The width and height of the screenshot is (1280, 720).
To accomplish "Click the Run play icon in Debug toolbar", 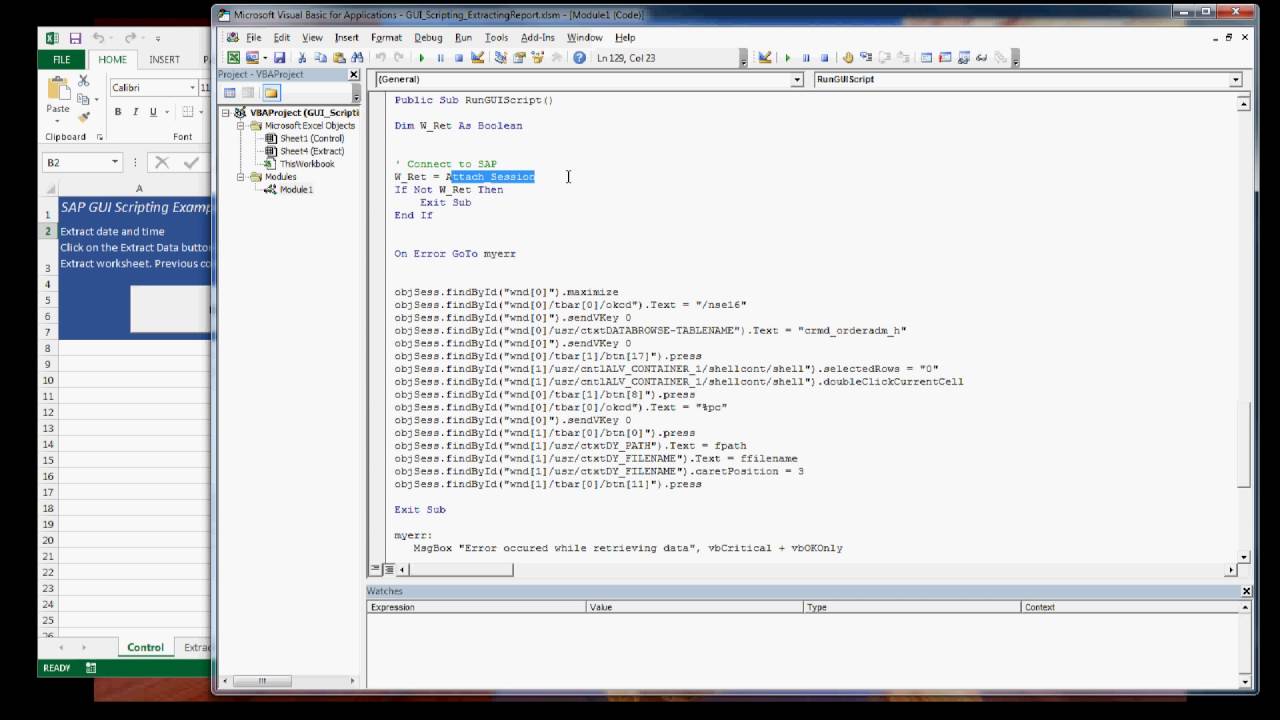I will point(788,58).
